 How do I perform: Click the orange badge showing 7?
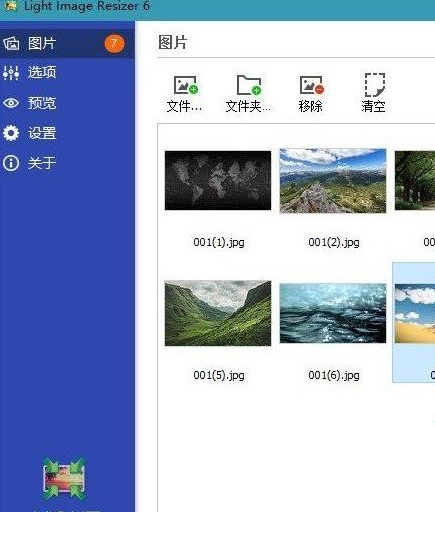tap(114, 44)
